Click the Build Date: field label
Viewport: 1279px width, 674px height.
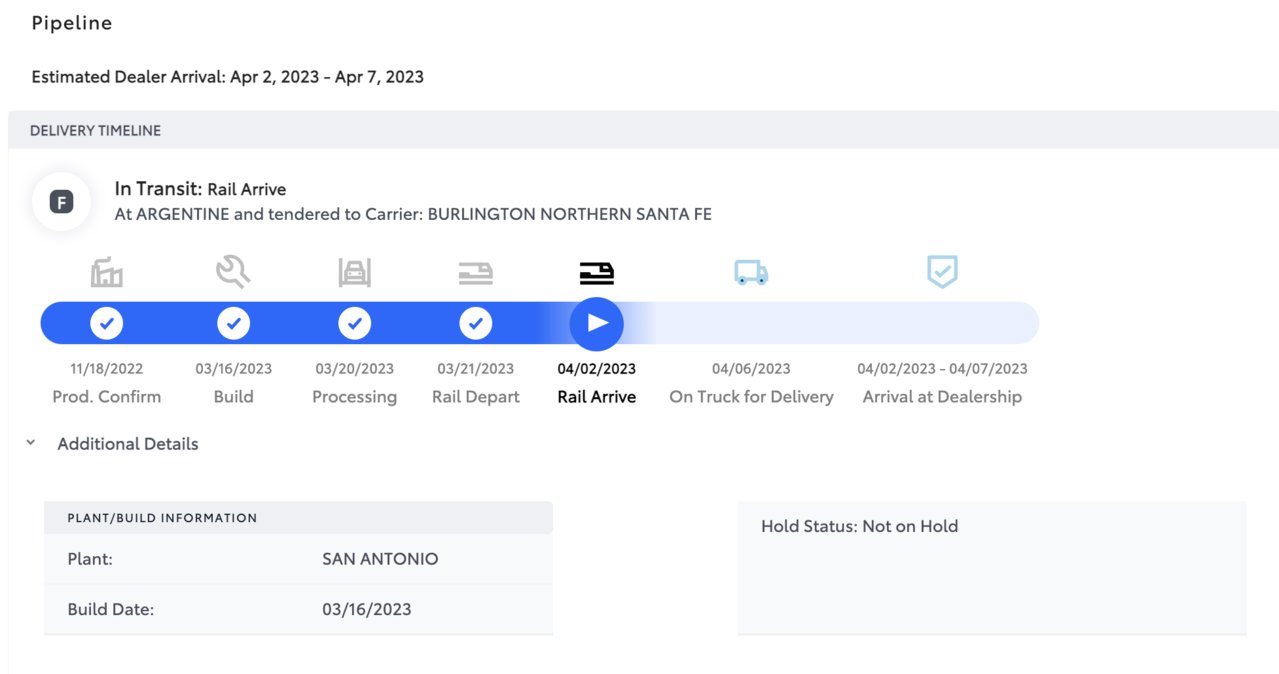click(x=111, y=609)
